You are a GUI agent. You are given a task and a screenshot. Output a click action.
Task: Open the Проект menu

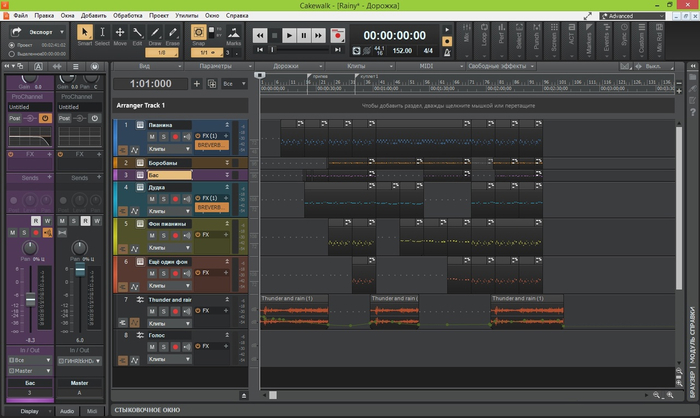(160, 16)
